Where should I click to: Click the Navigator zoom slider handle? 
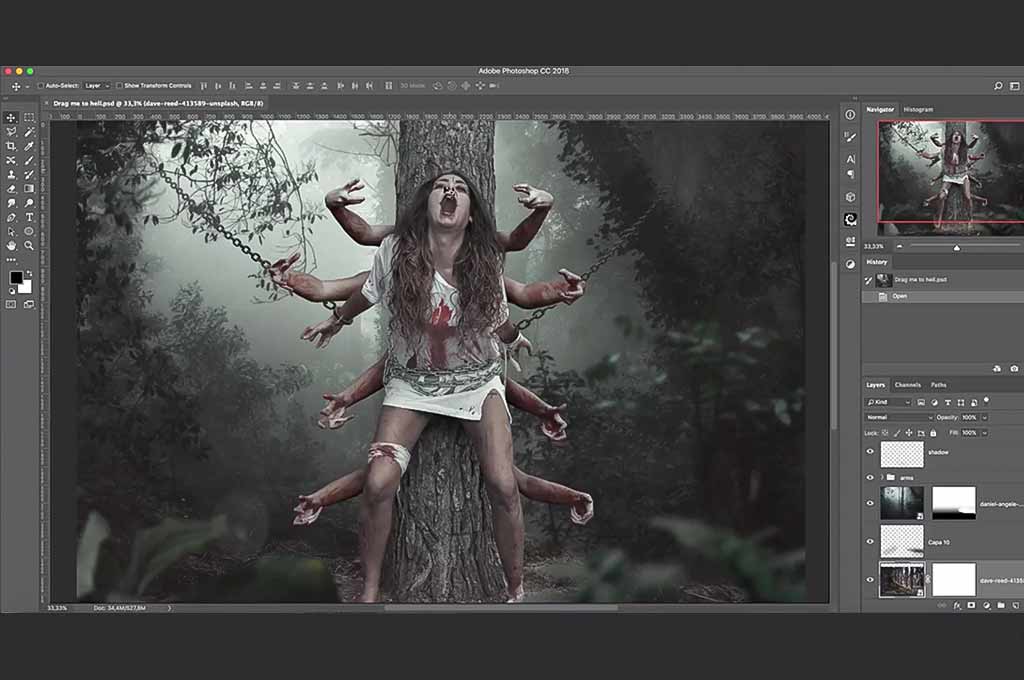click(957, 248)
